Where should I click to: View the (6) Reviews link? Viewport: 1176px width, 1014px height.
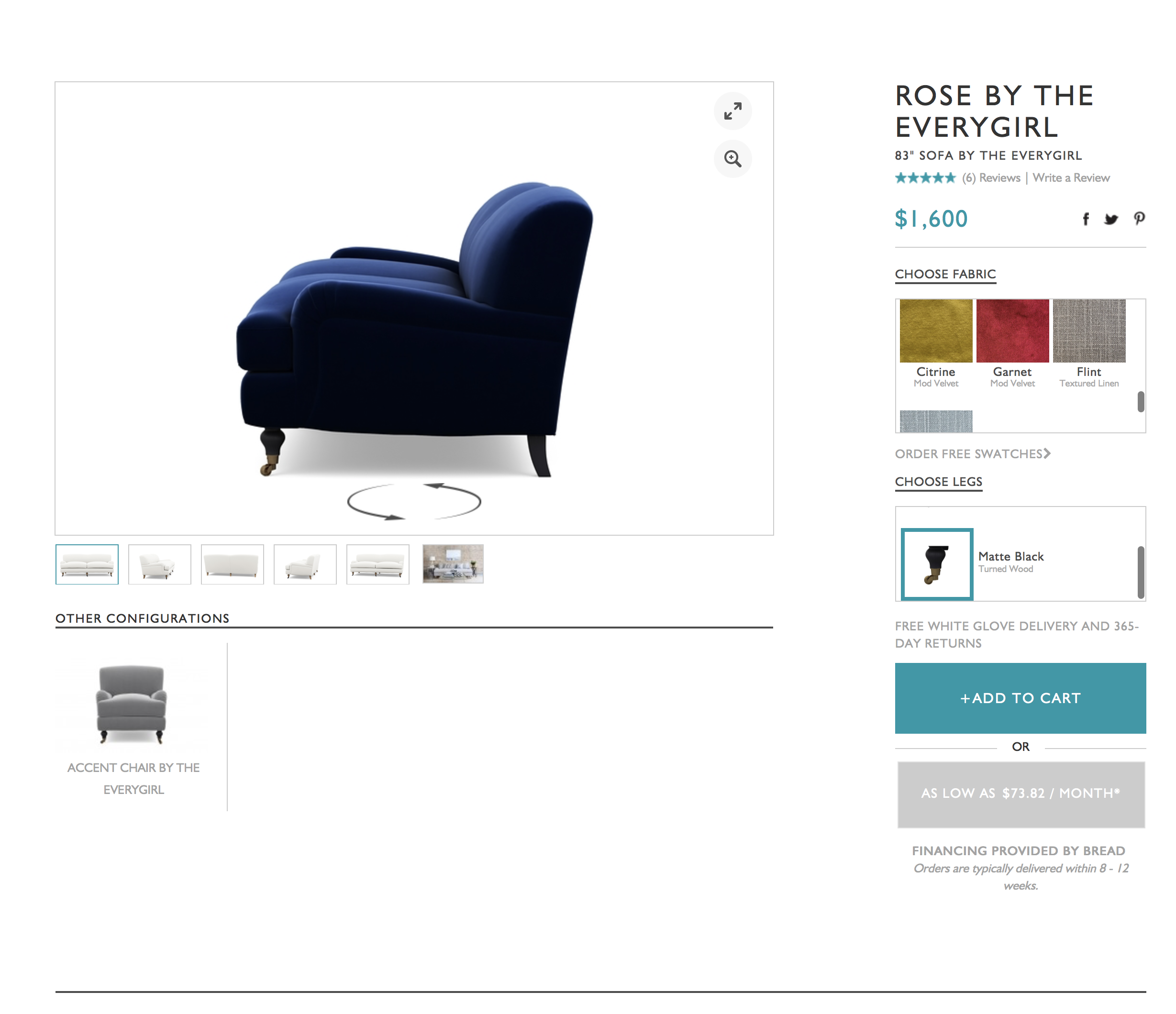(x=991, y=178)
